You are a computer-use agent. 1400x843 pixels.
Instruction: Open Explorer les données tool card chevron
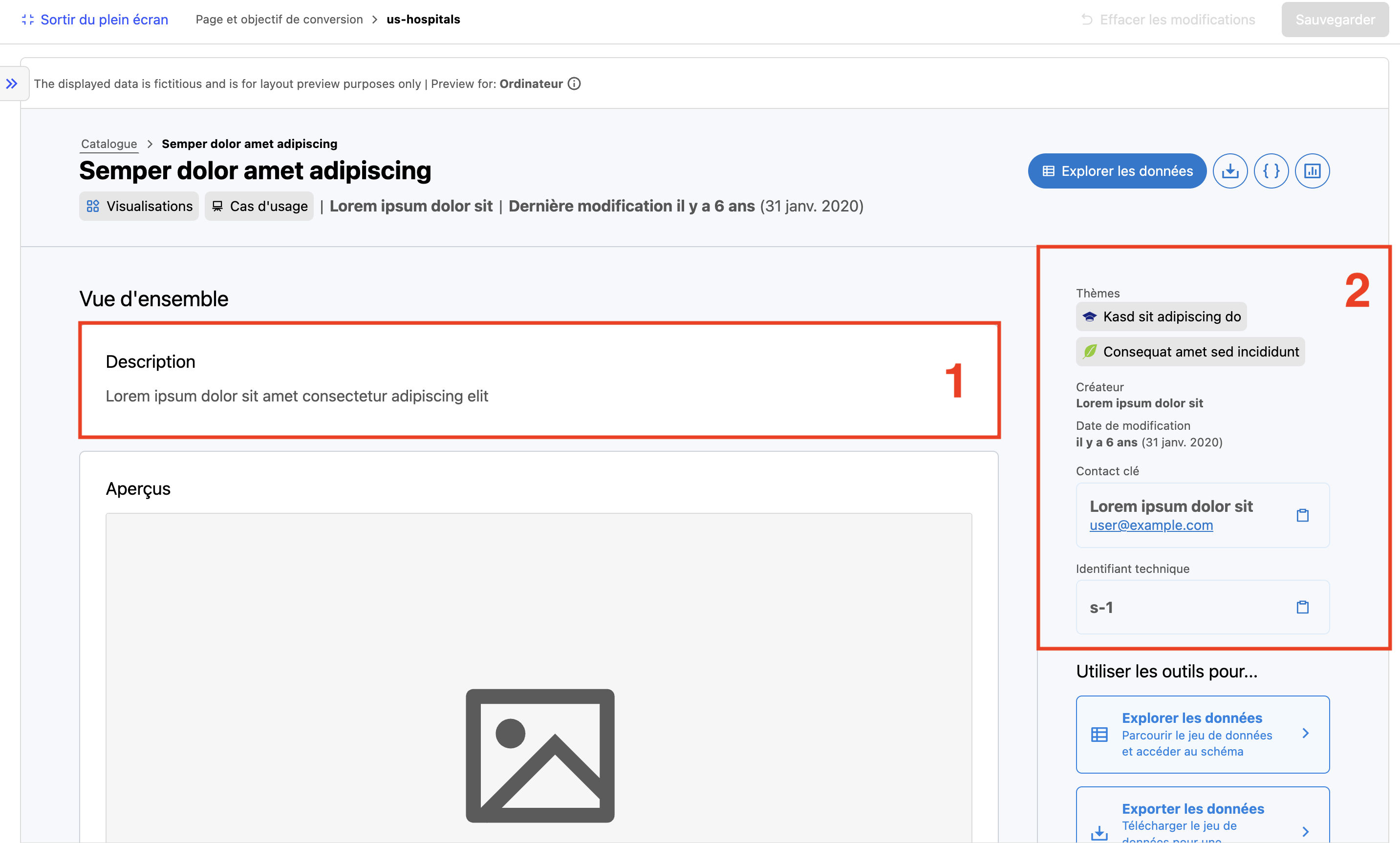tap(1305, 734)
